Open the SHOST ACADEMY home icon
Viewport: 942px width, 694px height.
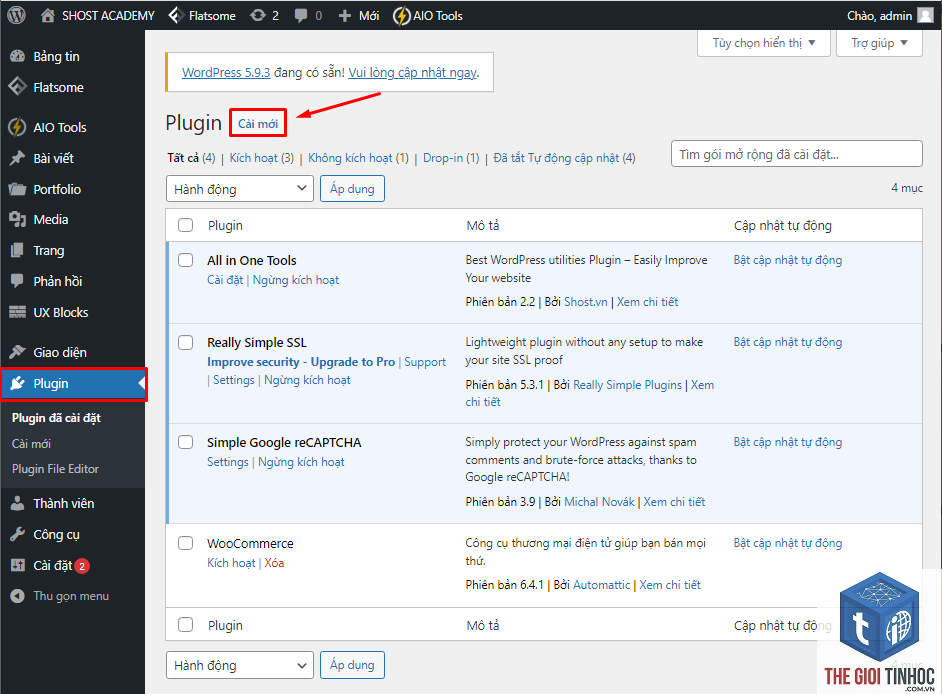pyautogui.click(x=47, y=16)
